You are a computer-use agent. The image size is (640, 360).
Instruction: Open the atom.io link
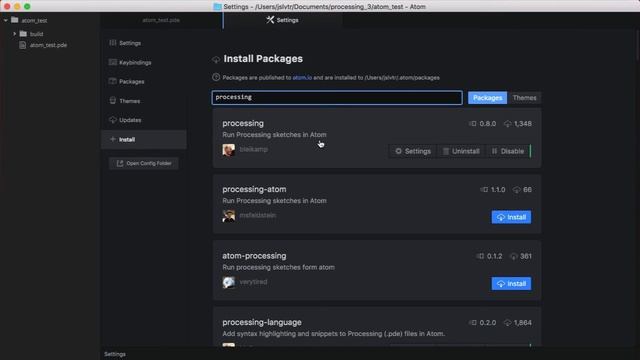302,78
